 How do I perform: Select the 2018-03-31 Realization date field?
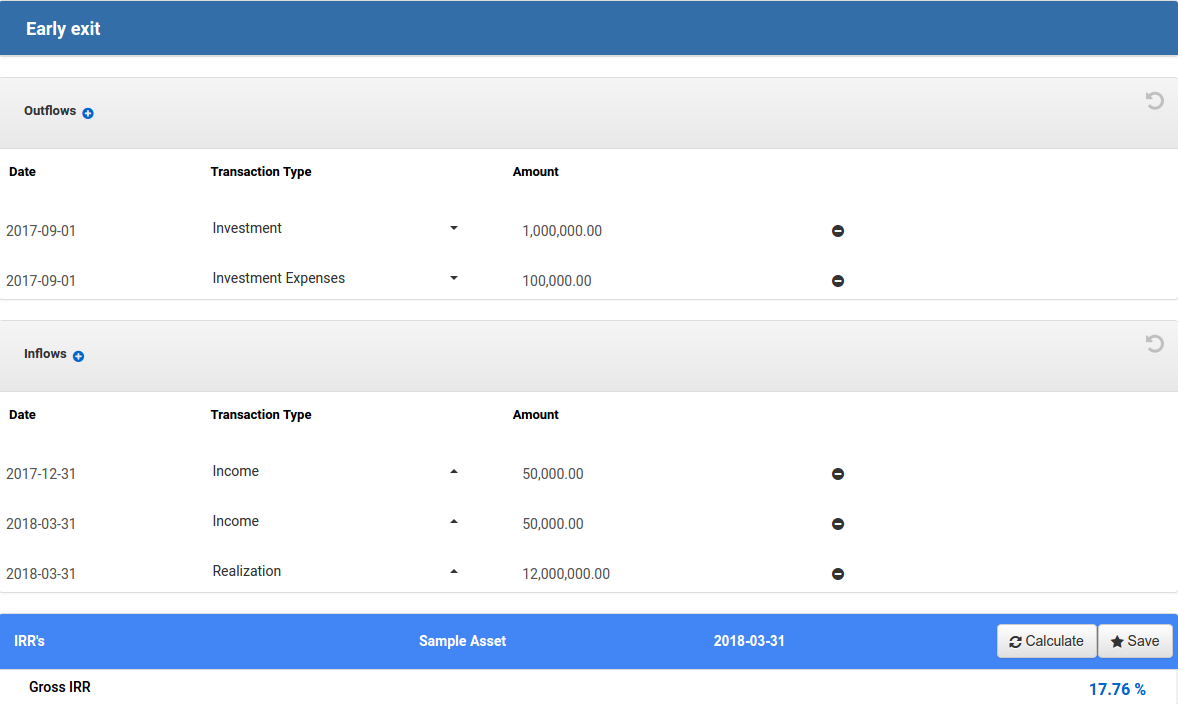(x=41, y=574)
